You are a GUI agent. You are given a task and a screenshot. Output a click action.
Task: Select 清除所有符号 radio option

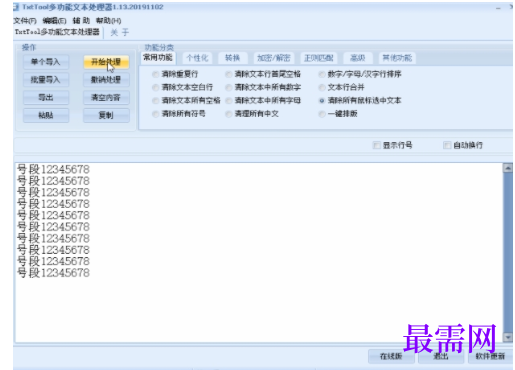pos(179,114)
